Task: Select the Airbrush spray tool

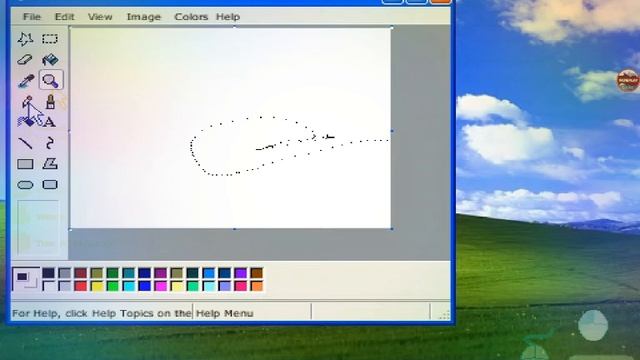Action: click(26, 122)
